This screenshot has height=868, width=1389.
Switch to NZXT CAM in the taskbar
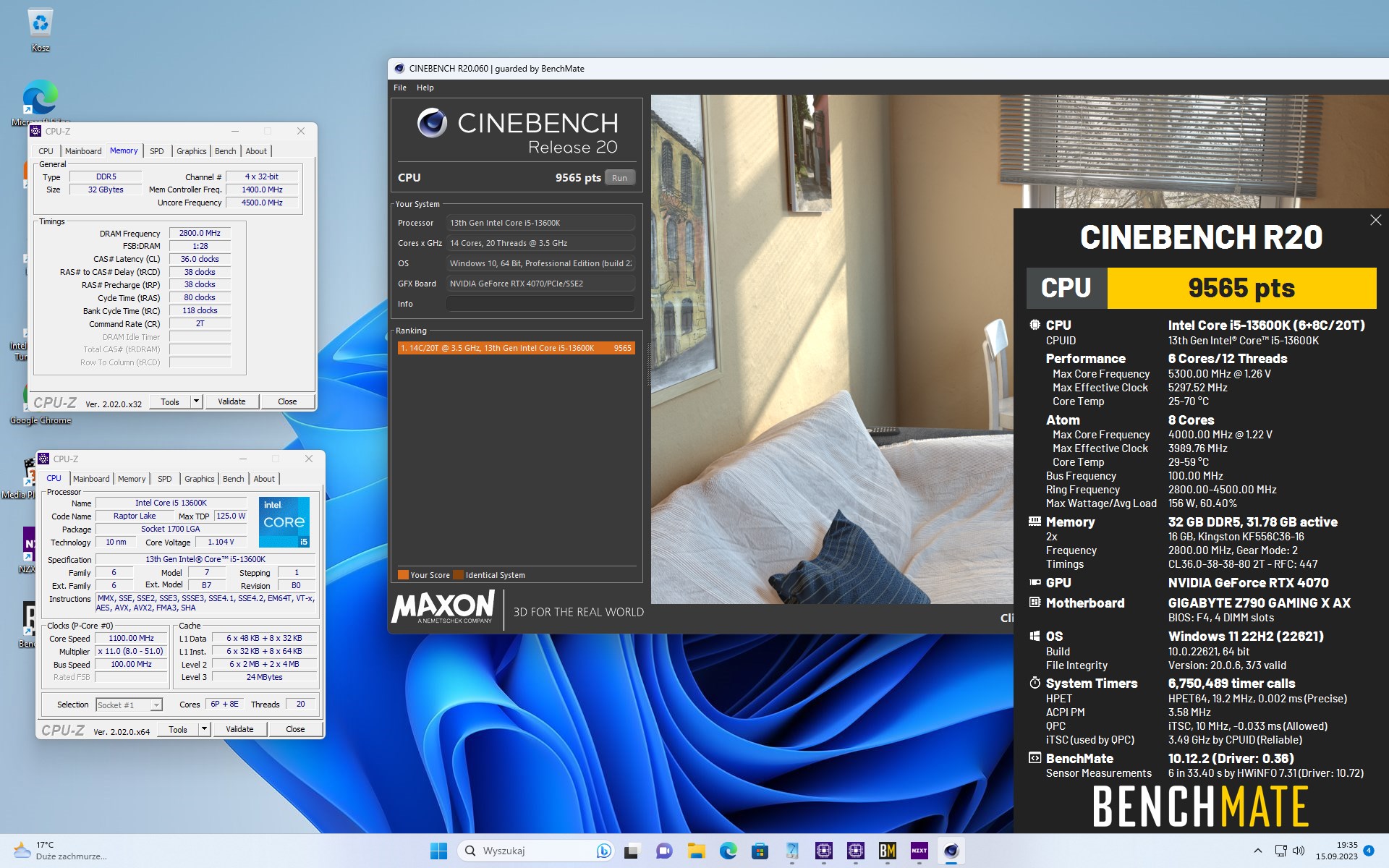point(919,851)
